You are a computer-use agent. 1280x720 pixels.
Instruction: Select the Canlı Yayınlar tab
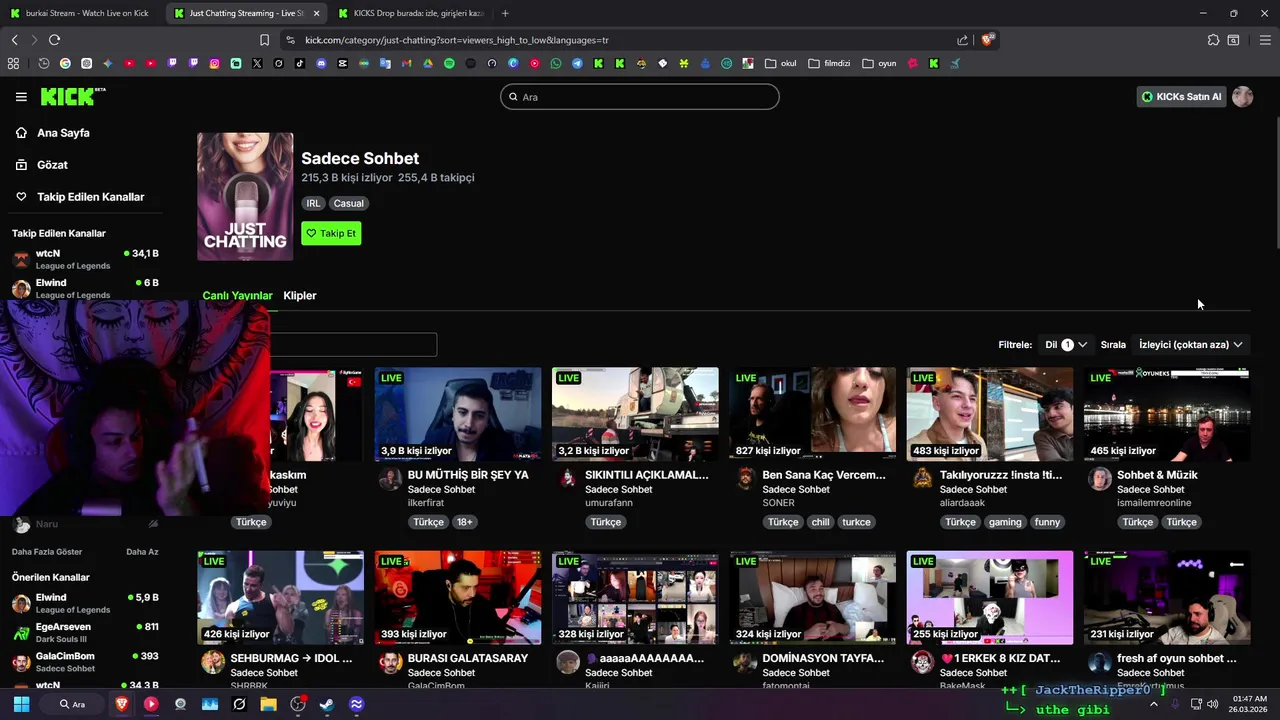237,296
